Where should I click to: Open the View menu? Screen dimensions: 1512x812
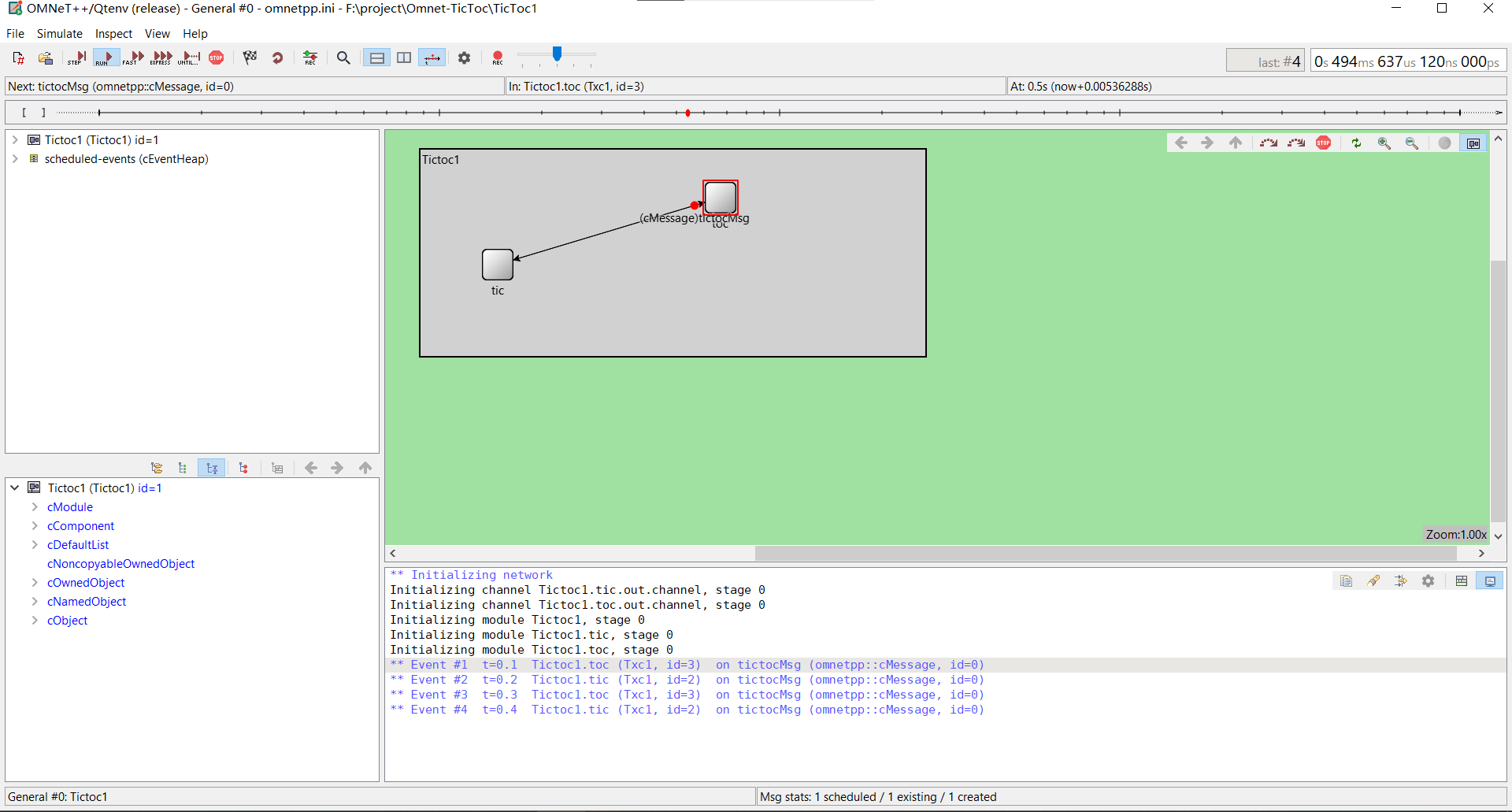pyautogui.click(x=157, y=34)
